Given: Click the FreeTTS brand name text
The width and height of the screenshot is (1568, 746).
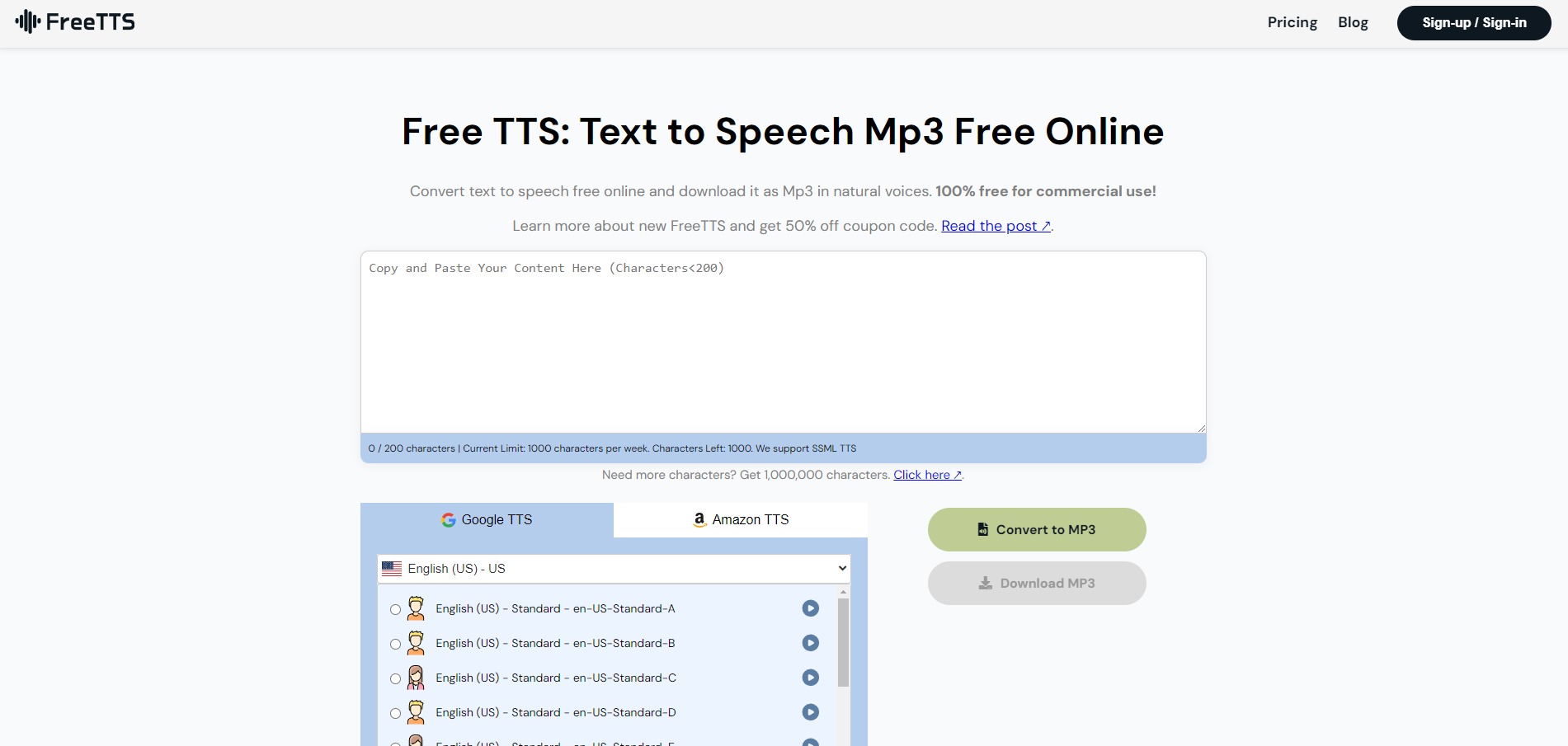Looking at the screenshot, I should pos(90,22).
